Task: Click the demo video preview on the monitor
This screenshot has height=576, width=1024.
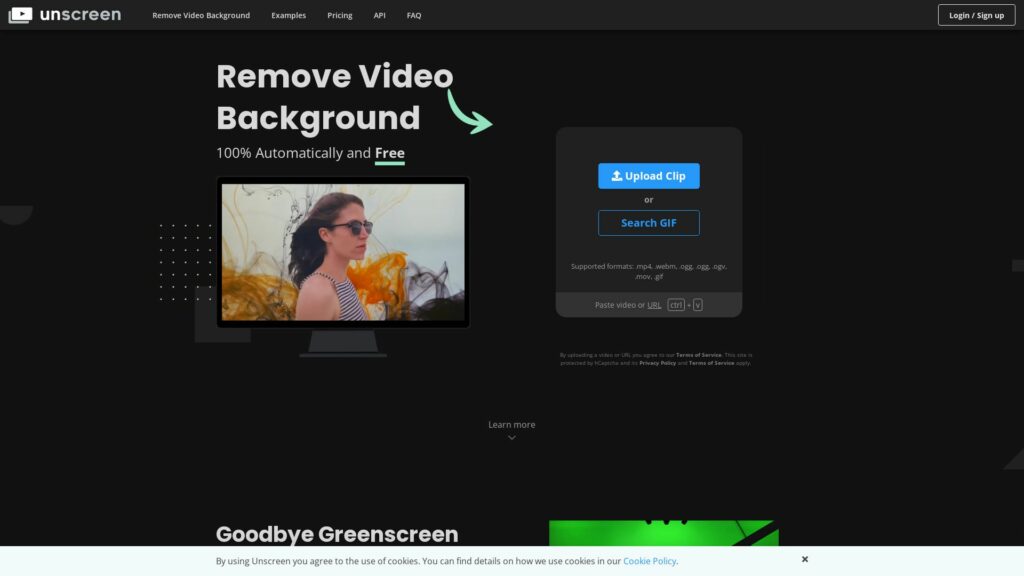Action: pyautogui.click(x=342, y=250)
